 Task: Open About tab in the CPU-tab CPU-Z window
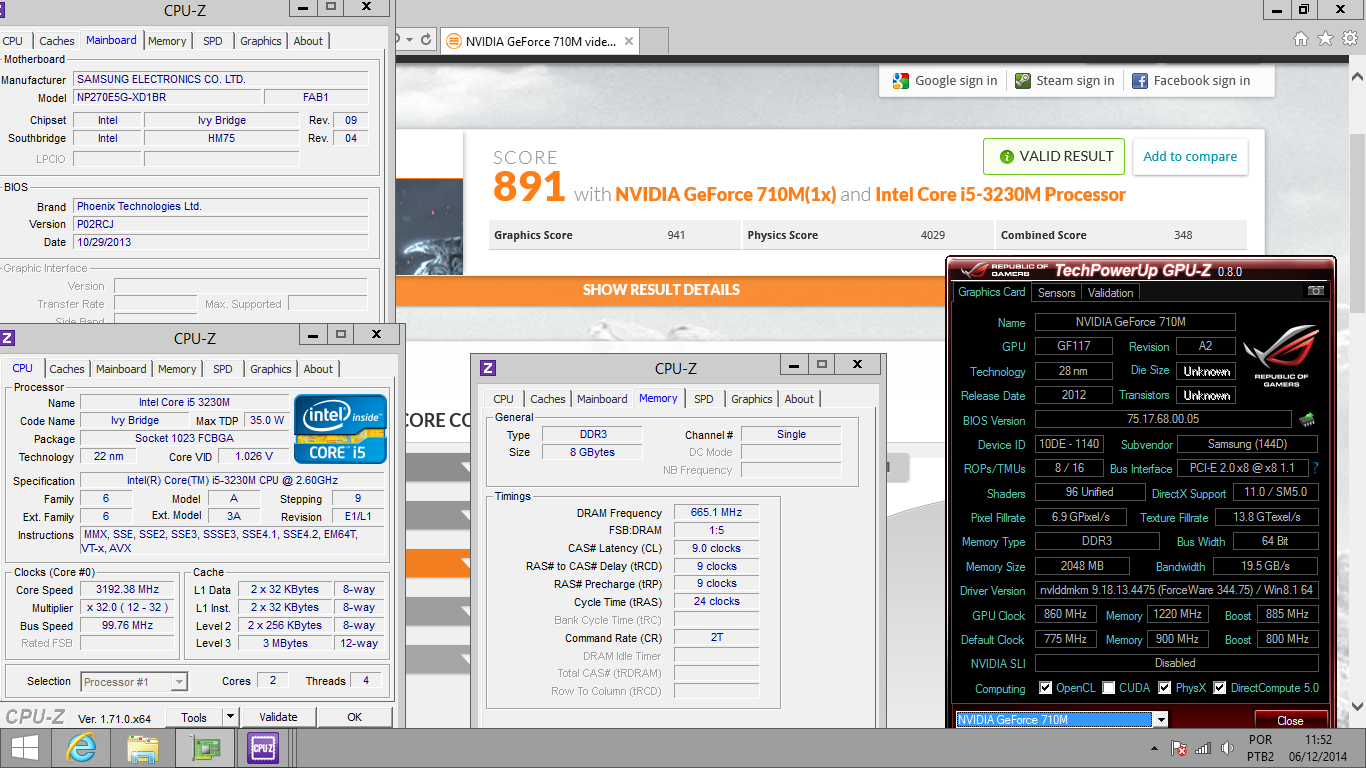(x=318, y=369)
